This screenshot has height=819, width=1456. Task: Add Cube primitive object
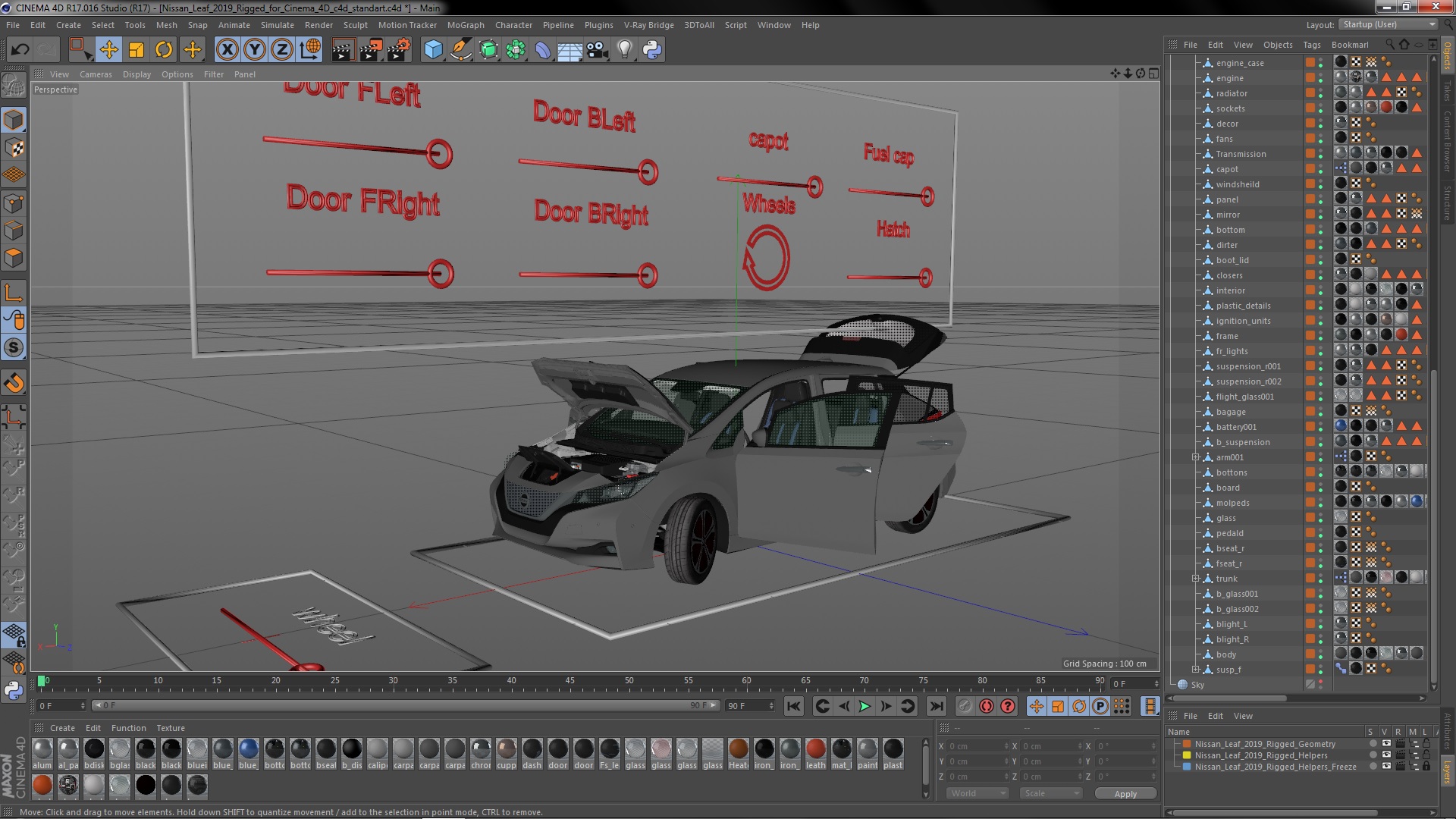click(433, 50)
